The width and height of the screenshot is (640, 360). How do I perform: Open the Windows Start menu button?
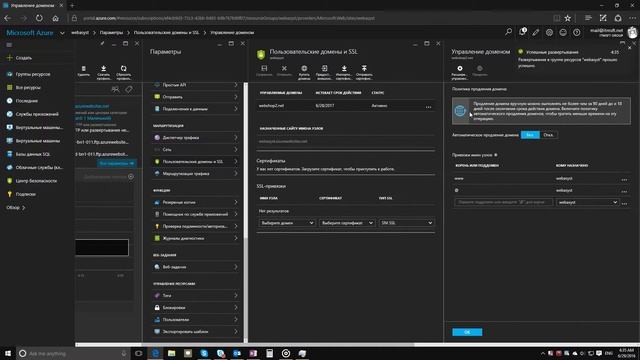tap(8, 353)
